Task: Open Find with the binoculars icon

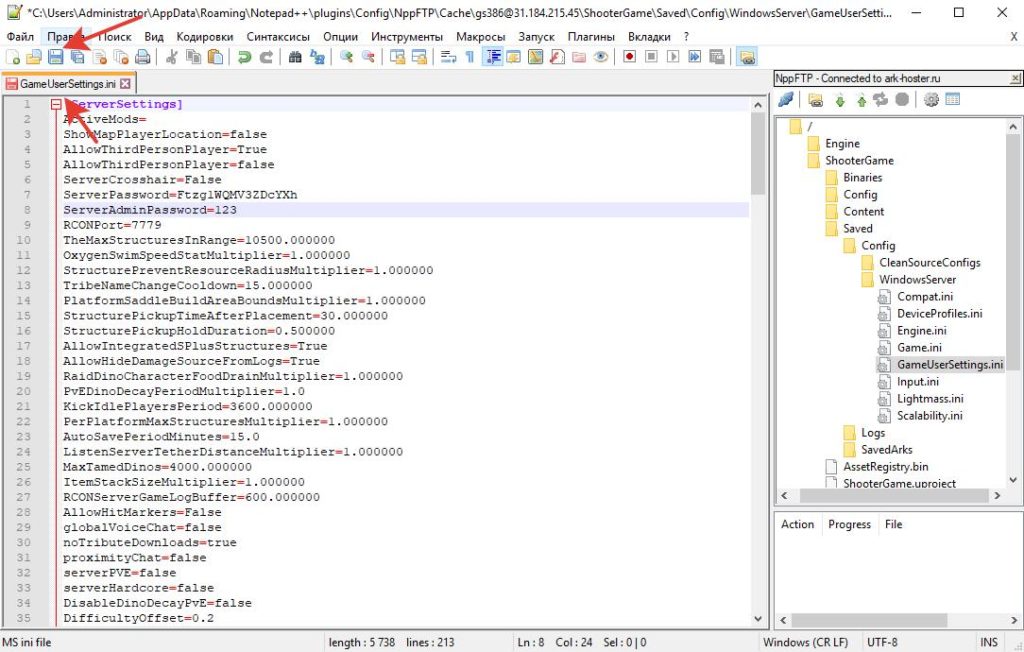Action: pyautogui.click(x=295, y=57)
